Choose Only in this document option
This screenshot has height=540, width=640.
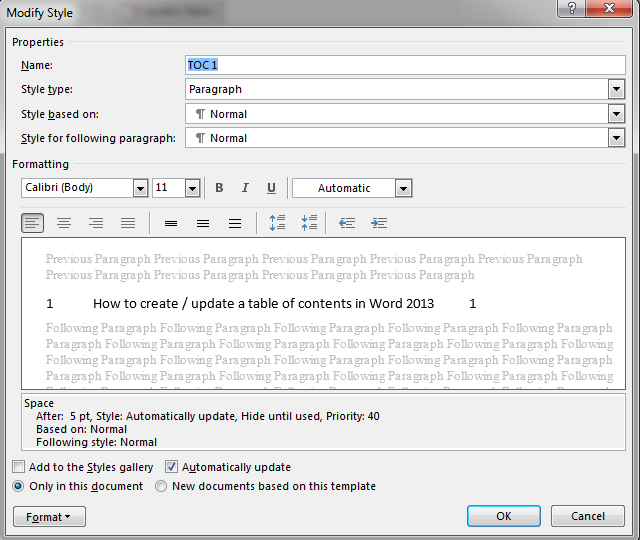click(x=19, y=486)
